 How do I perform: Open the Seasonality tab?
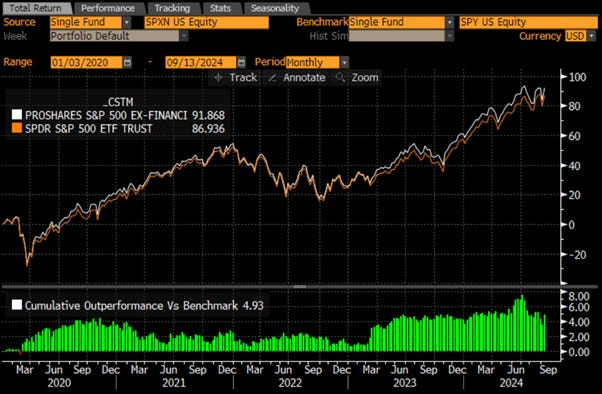coord(275,8)
